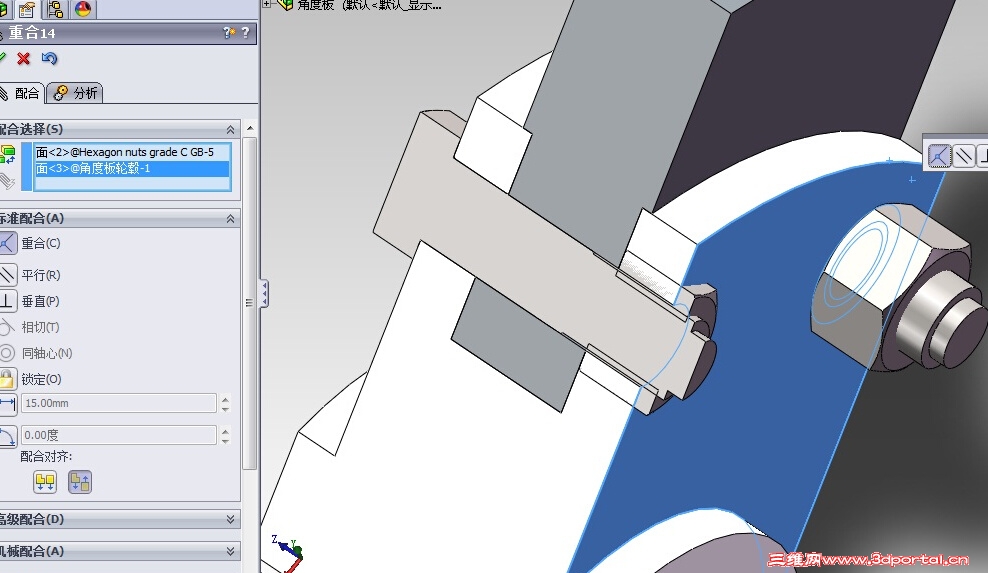Open help question mark for 重合14
Image resolution: width=988 pixels, height=573 pixels.
(245, 32)
